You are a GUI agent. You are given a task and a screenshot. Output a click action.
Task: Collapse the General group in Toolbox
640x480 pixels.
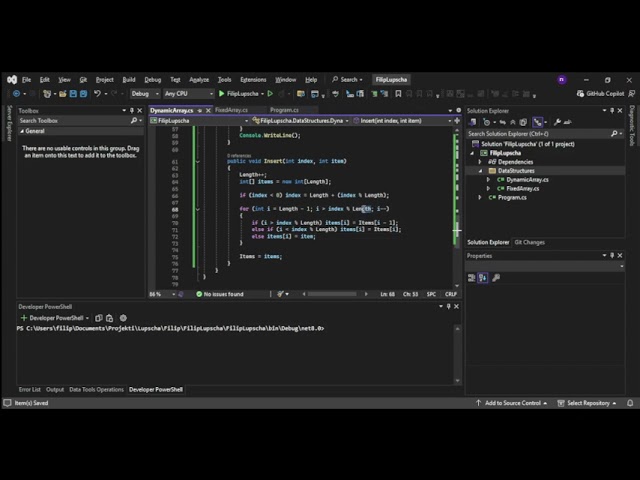tap(22, 131)
